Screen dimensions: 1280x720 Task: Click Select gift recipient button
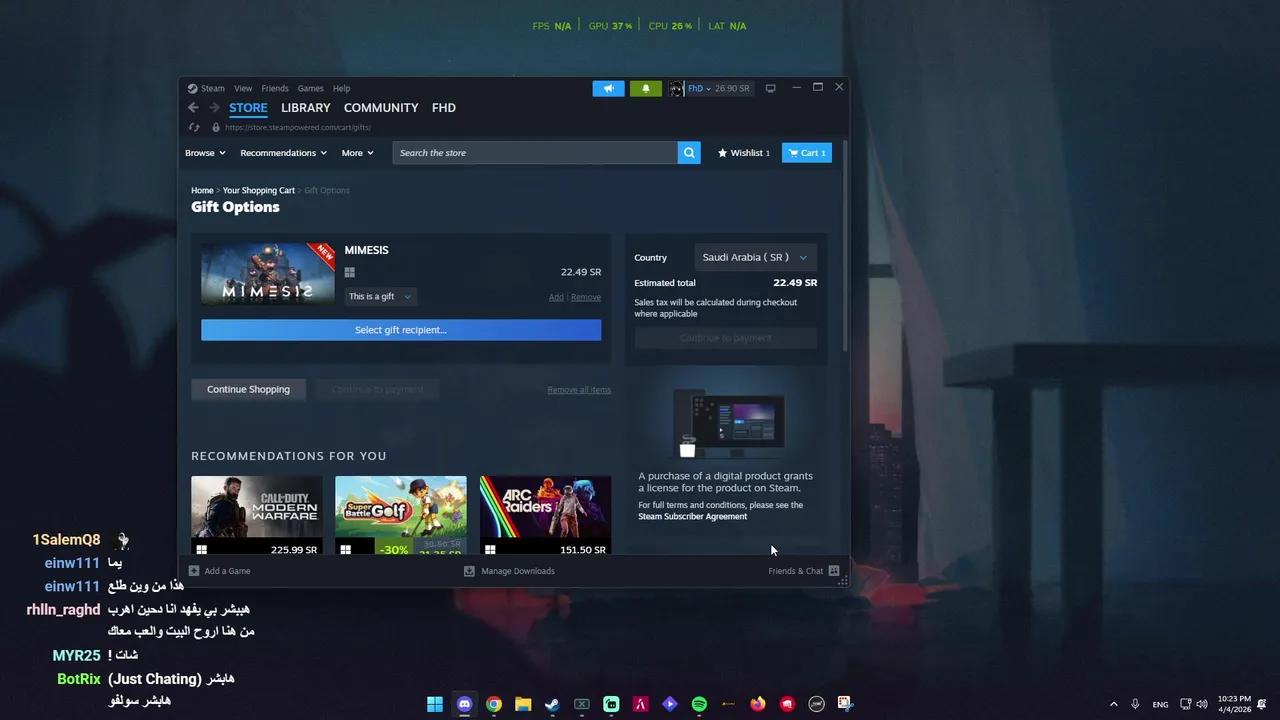[x=401, y=330]
